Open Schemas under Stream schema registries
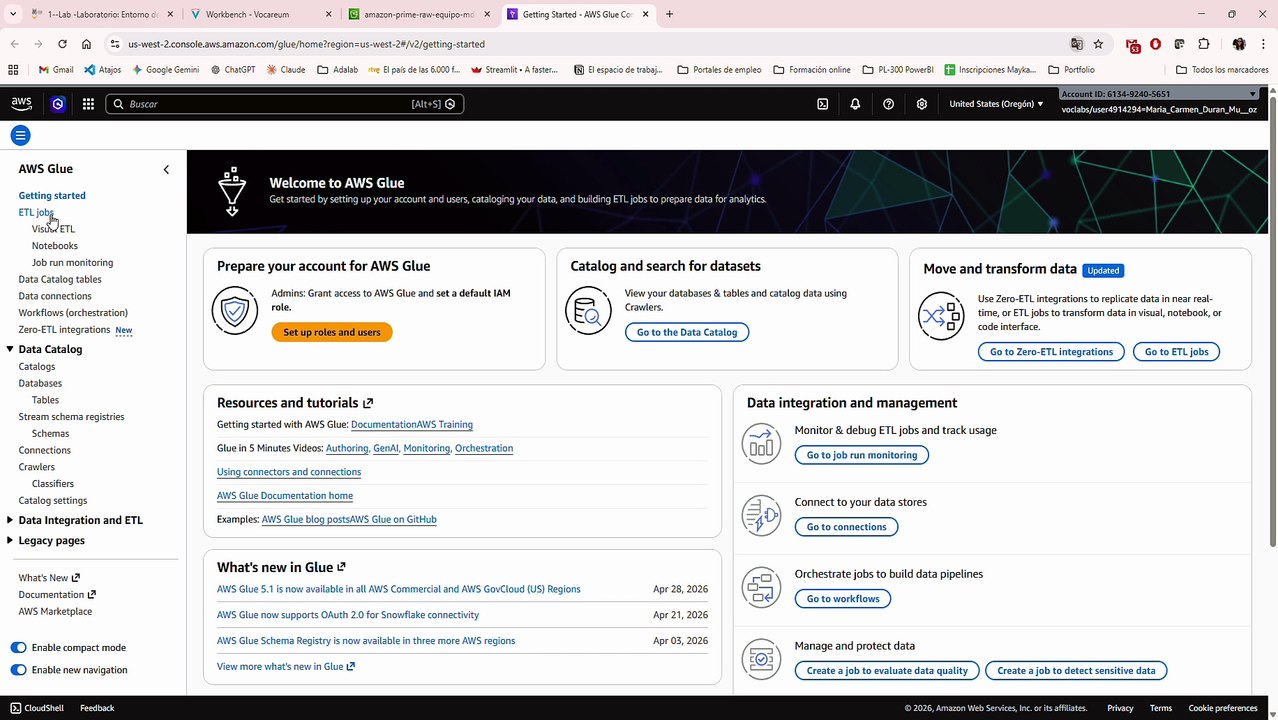The image size is (1278, 720). pos(50,434)
